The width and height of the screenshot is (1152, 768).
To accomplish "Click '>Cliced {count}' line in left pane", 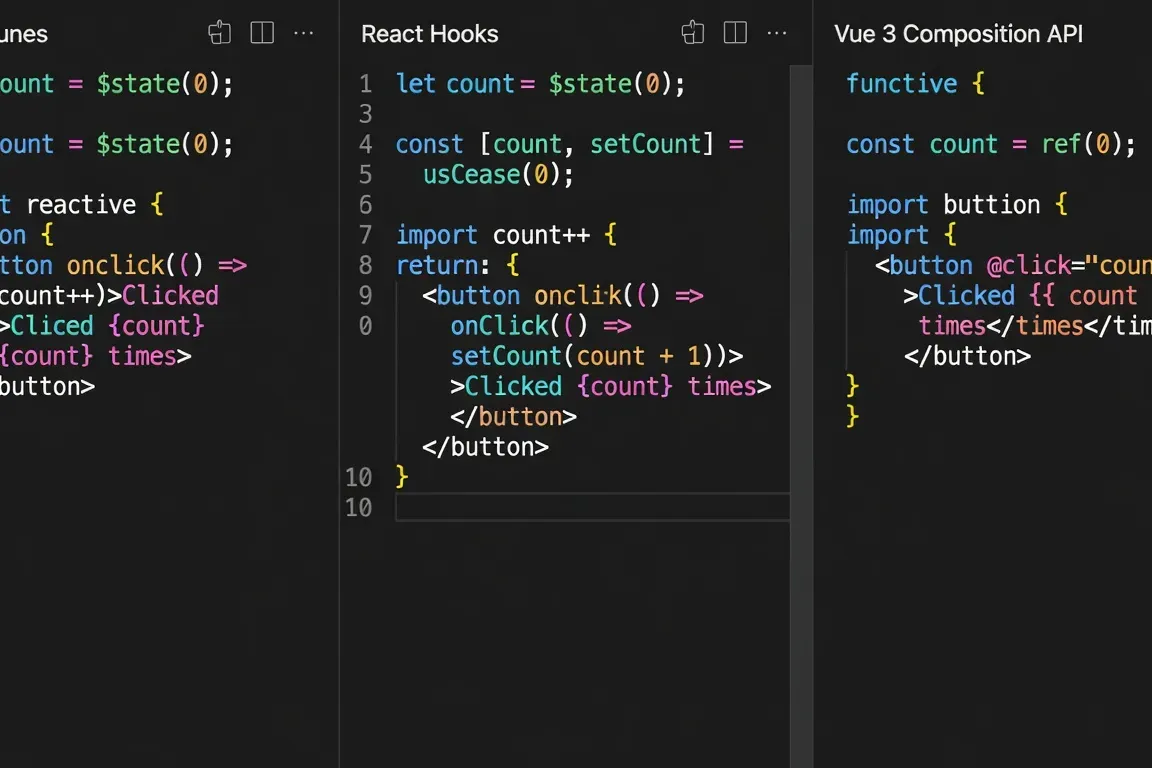I will click(x=102, y=326).
